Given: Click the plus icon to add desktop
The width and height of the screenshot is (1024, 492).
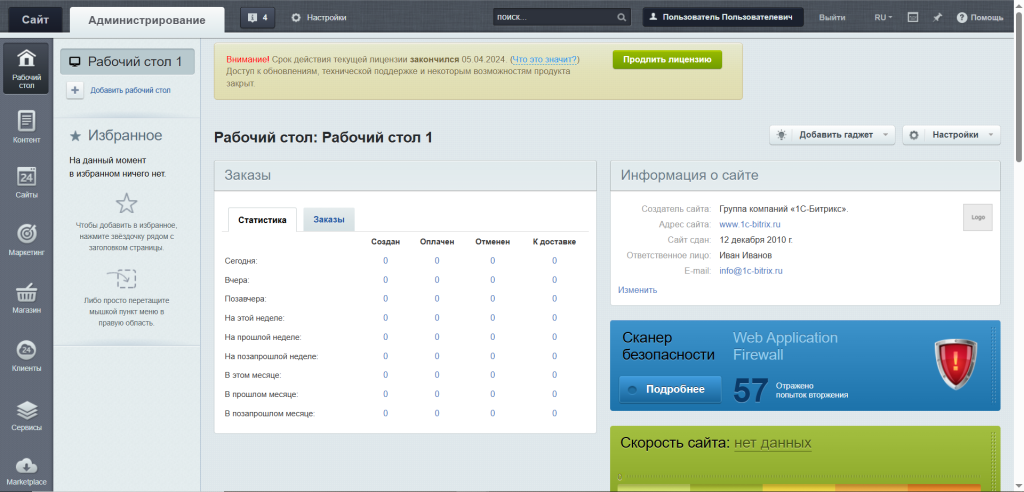Looking at the screenshot, I should pos(76,90).
